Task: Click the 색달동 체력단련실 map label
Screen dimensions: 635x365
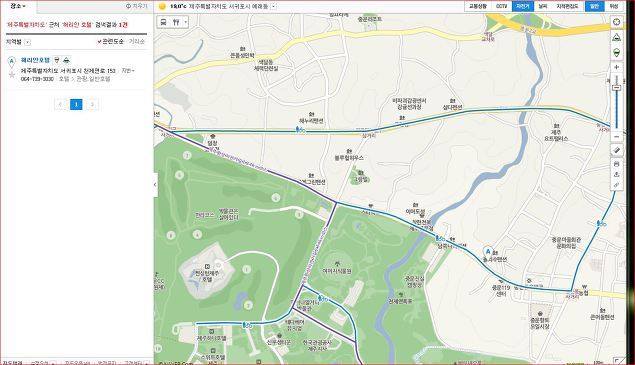Action: click(x=266, y=65)
